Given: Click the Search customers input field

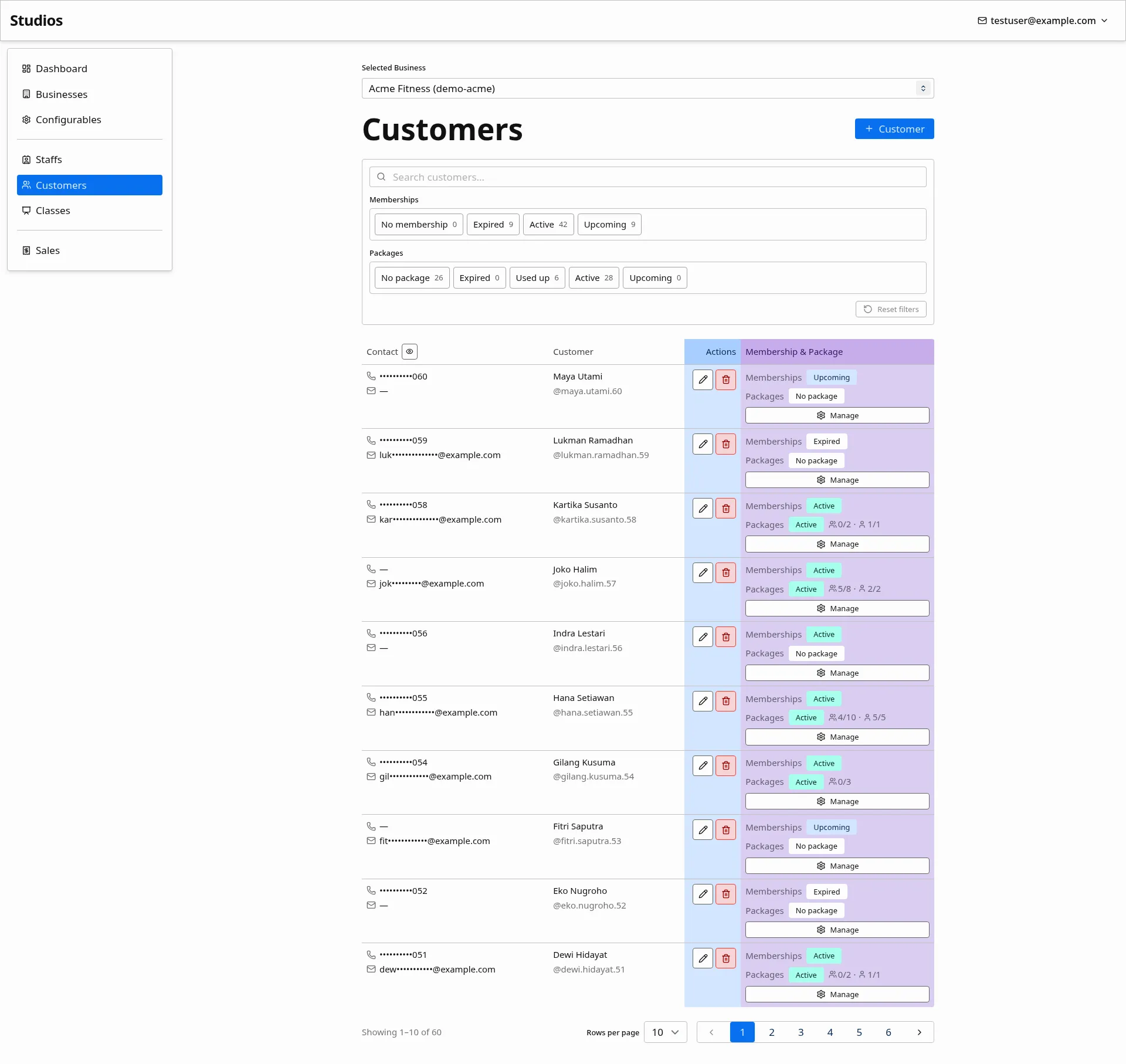Looking at the screenshot, I should [x=647, y=177].
